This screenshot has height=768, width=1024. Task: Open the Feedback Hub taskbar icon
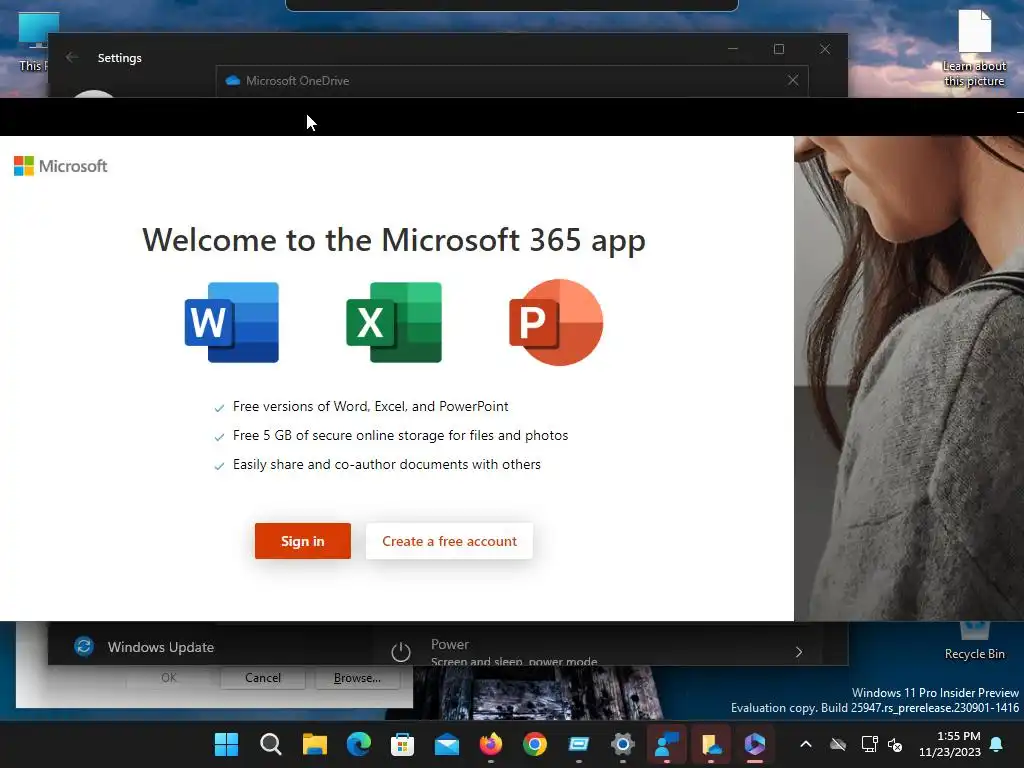(x=667, y=744)
